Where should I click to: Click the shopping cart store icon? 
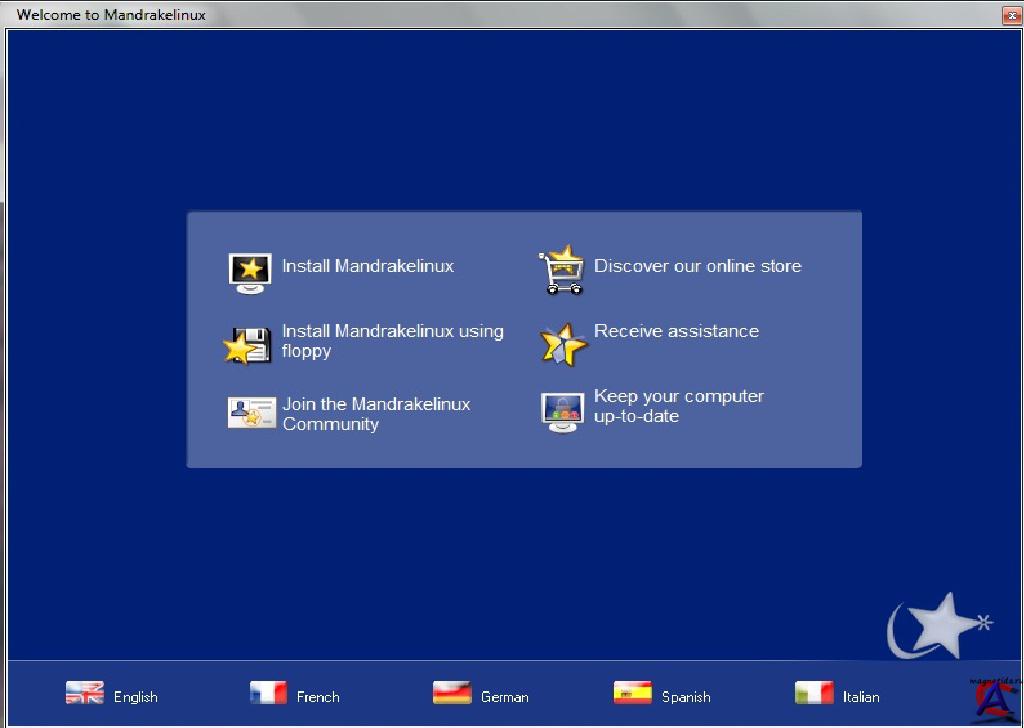click(561, 270)
